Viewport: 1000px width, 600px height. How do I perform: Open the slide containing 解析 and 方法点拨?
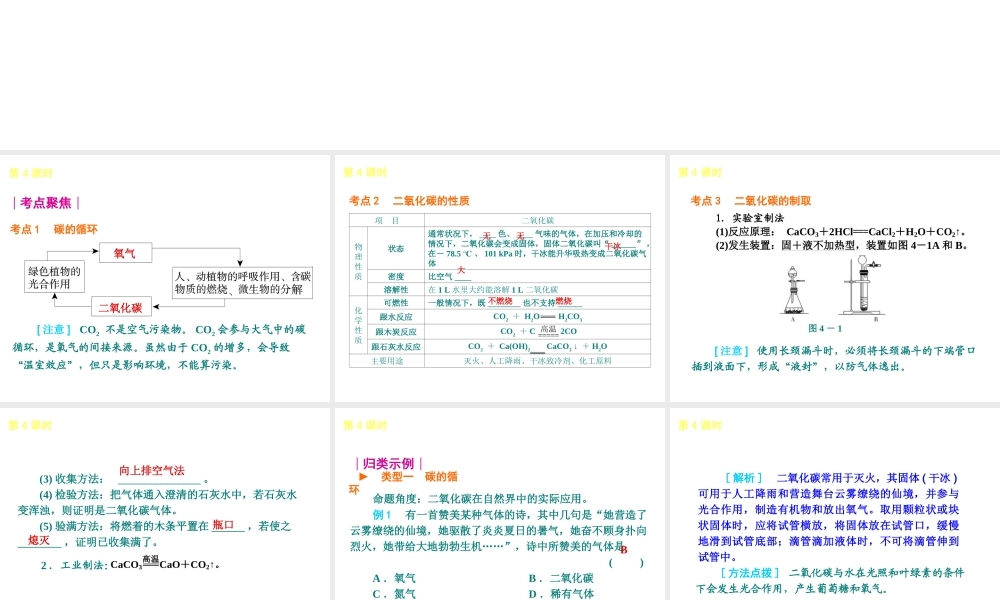pos(835,504)
